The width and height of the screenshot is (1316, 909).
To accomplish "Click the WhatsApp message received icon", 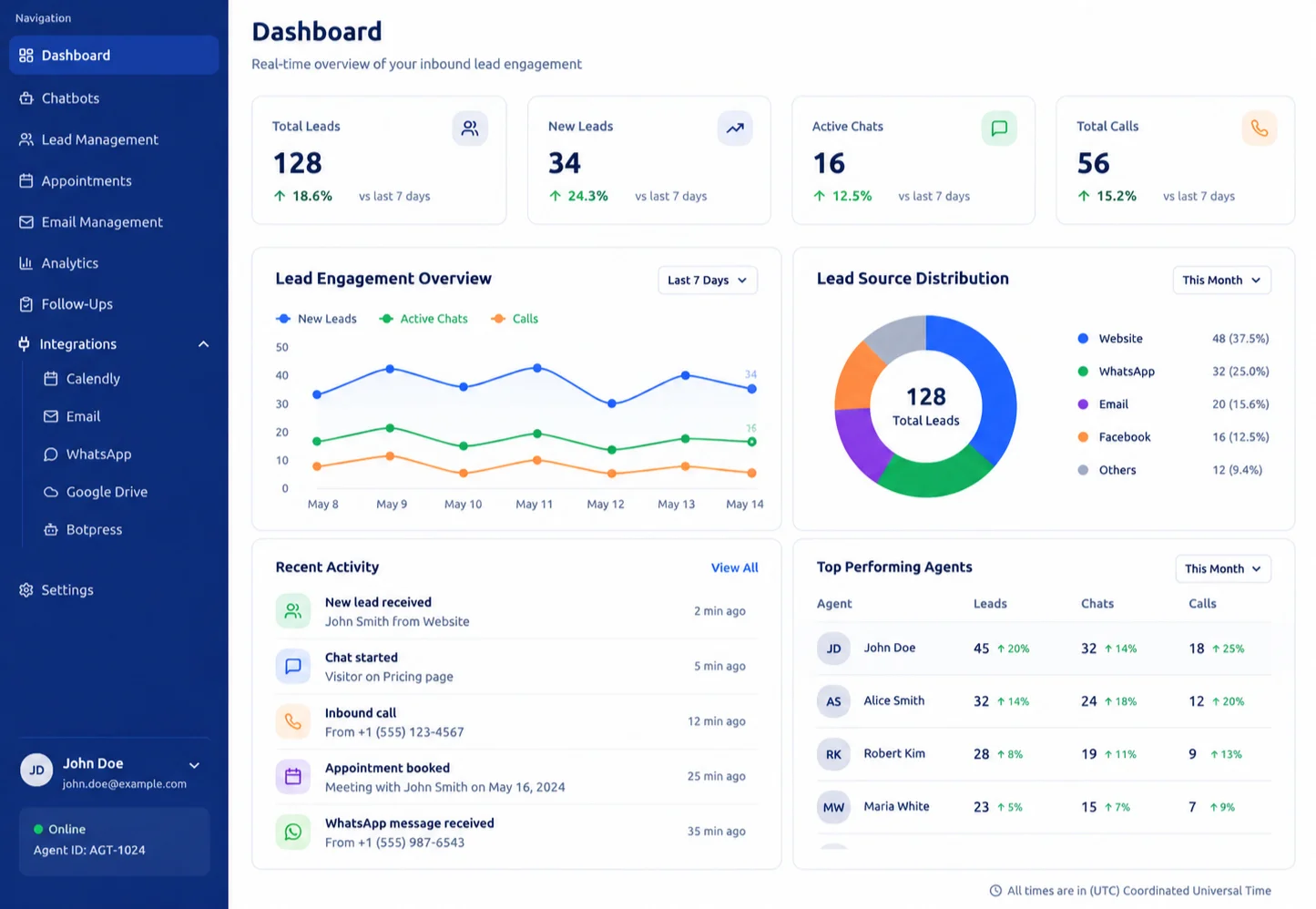I will [x=293, y=832].
